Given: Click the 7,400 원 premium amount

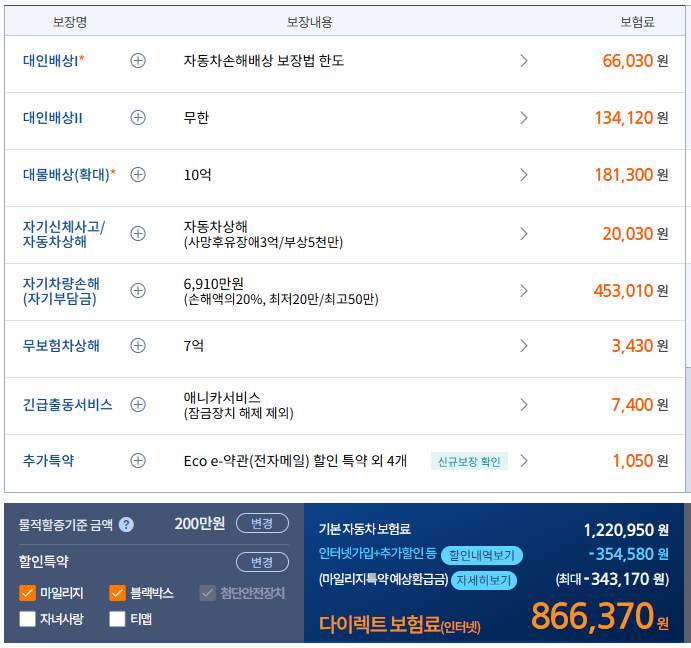Looking at the screenshot, I should click(640, 405).
